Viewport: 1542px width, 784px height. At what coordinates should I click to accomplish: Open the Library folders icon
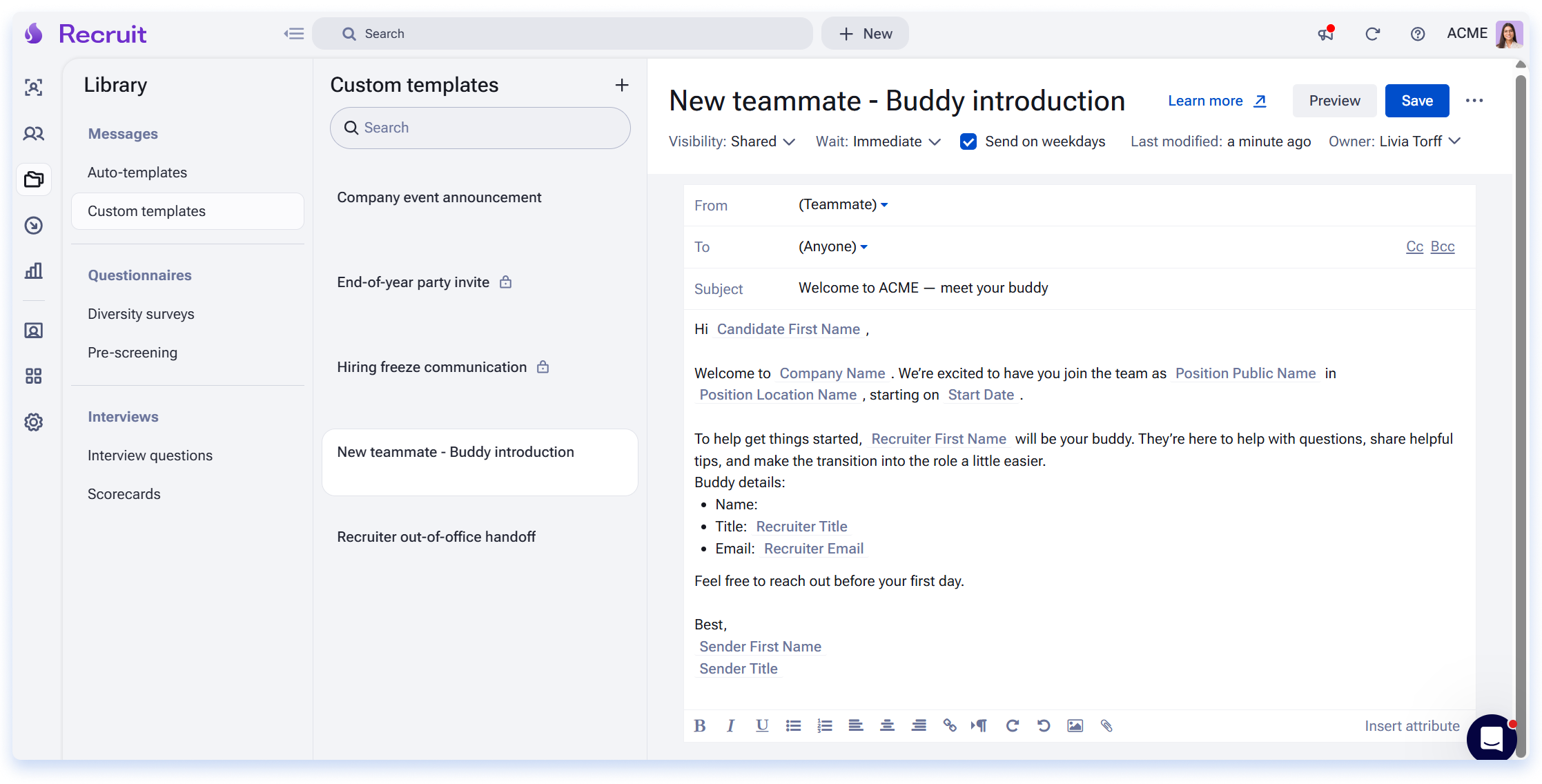click(x=34, y=179)
